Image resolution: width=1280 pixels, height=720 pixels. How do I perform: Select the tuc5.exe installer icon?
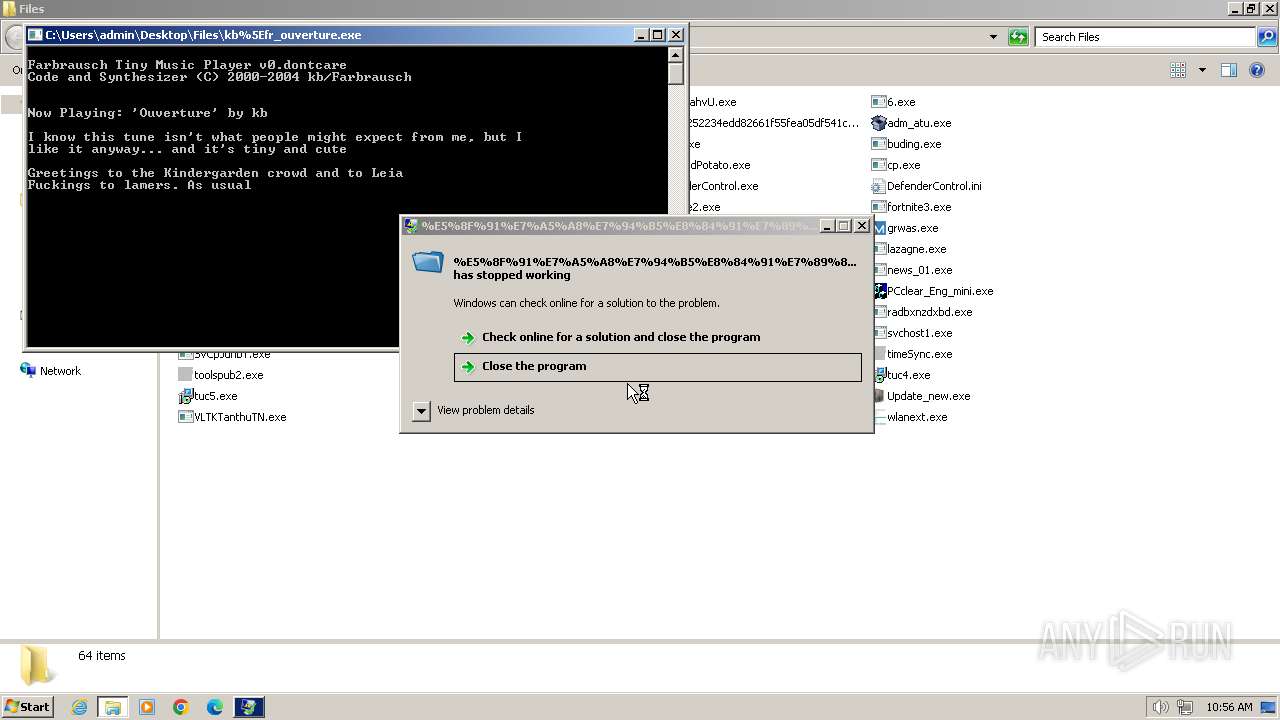click(x=185, y=396)
